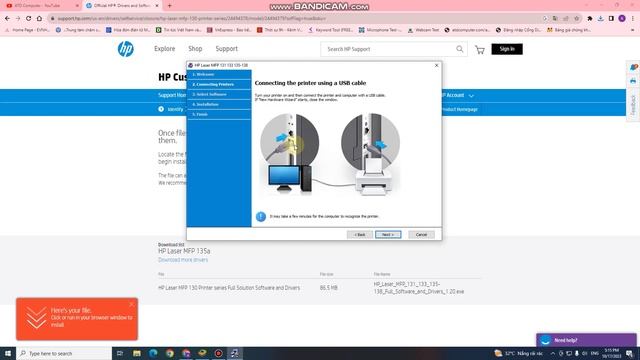Screen dimensions: 640x360
Task: Bookmark this page with star icon
Action: (x=576, y=18)
